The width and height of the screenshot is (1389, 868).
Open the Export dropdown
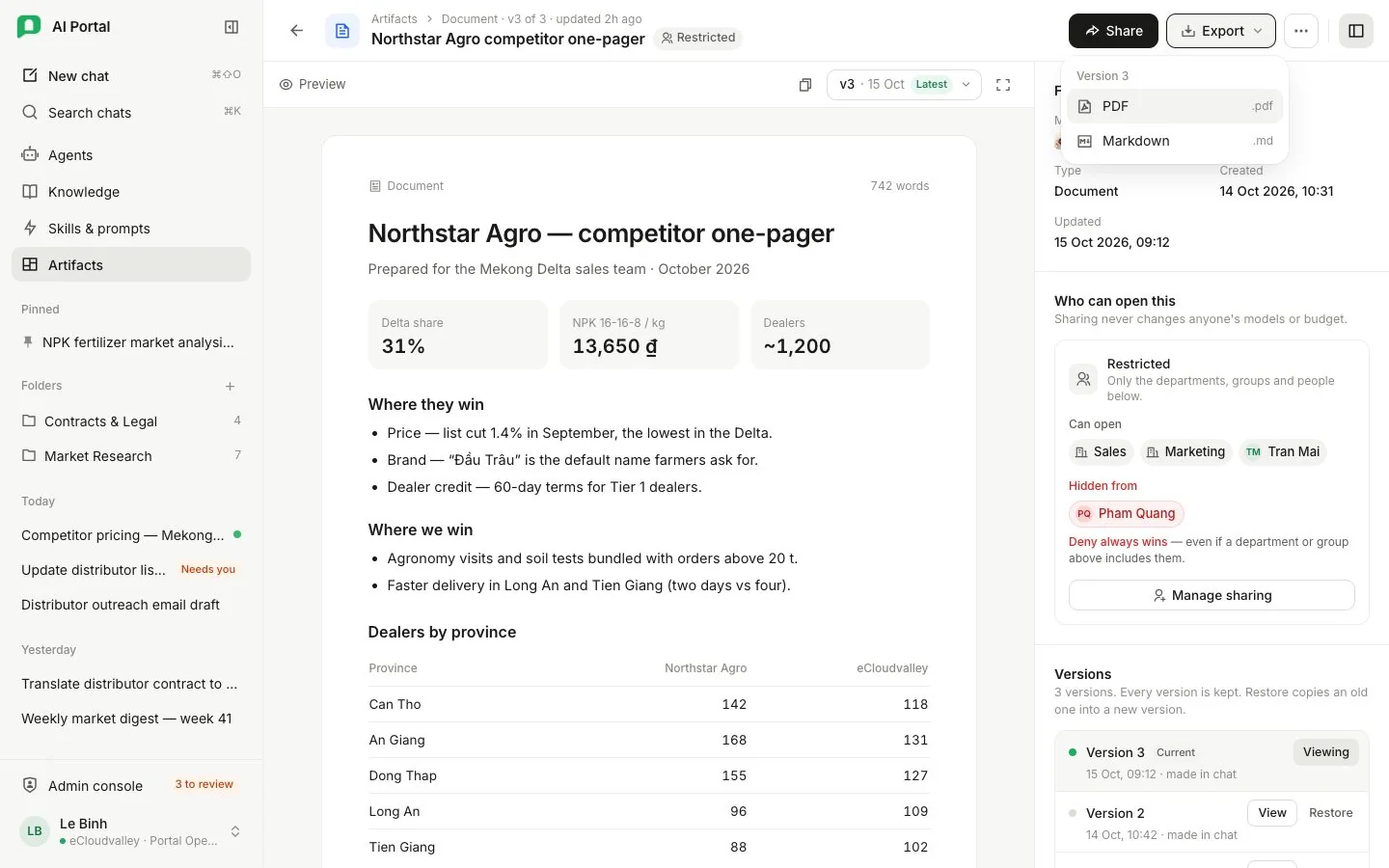[x=1221, y=31]
